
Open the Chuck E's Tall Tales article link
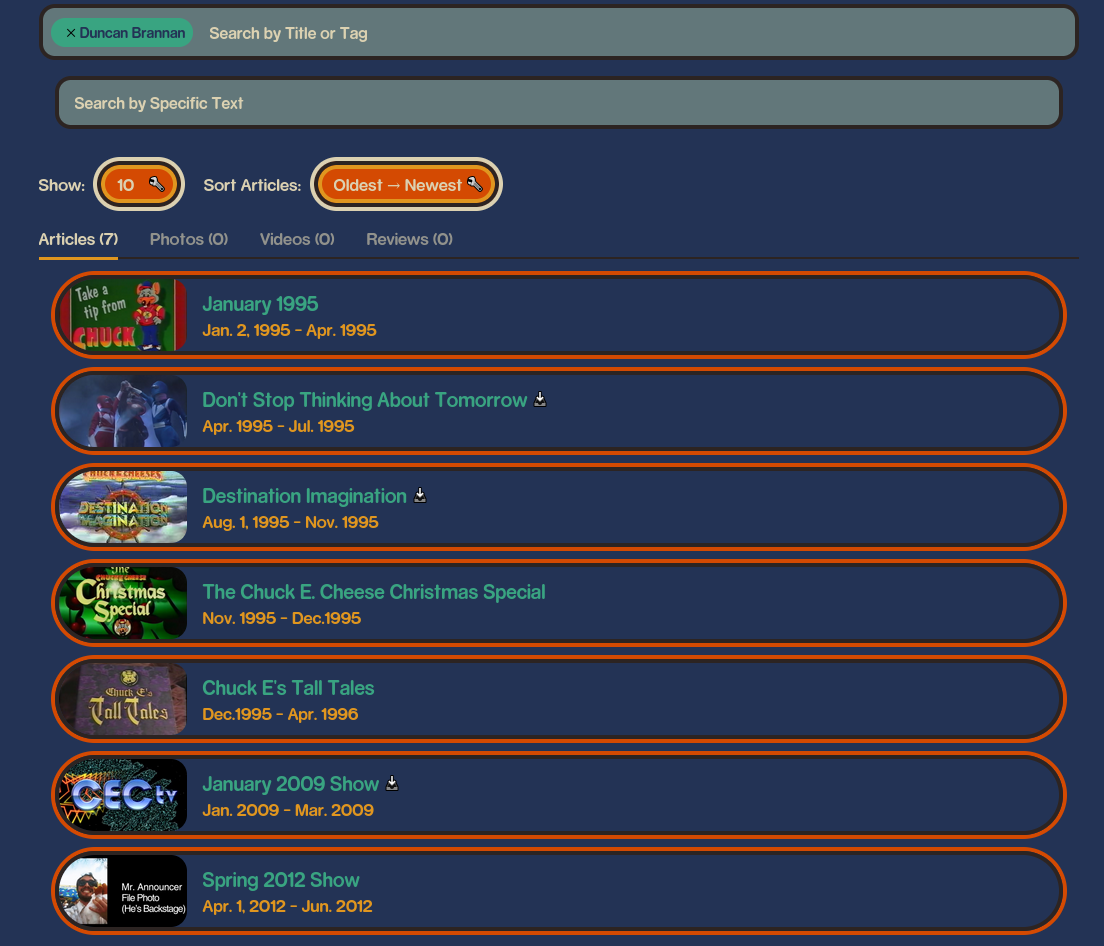click(288, 688)
